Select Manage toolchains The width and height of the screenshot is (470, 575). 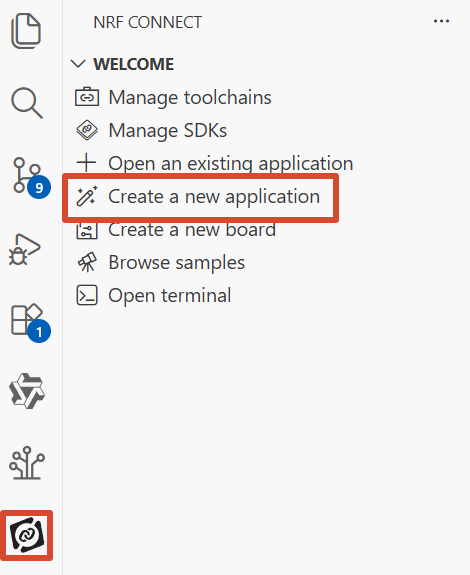tap(173, 98)
